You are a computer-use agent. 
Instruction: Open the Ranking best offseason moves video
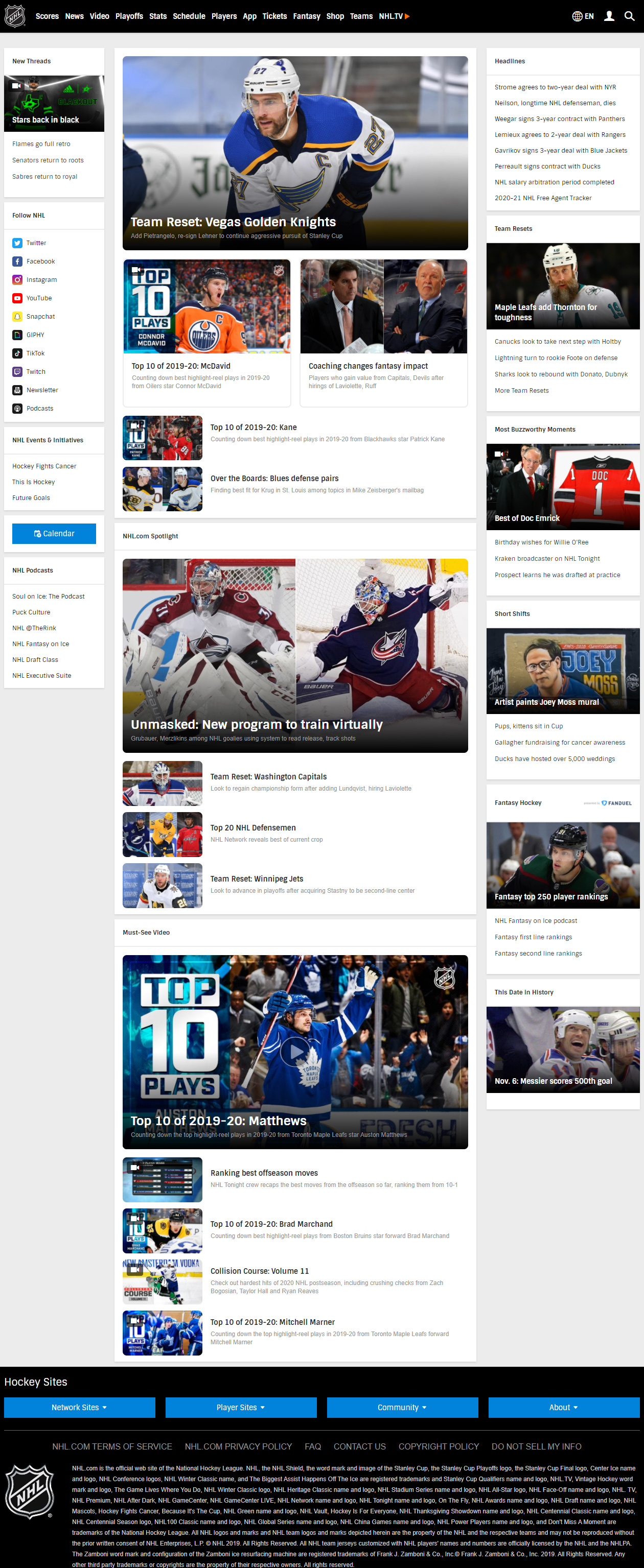264,1173
